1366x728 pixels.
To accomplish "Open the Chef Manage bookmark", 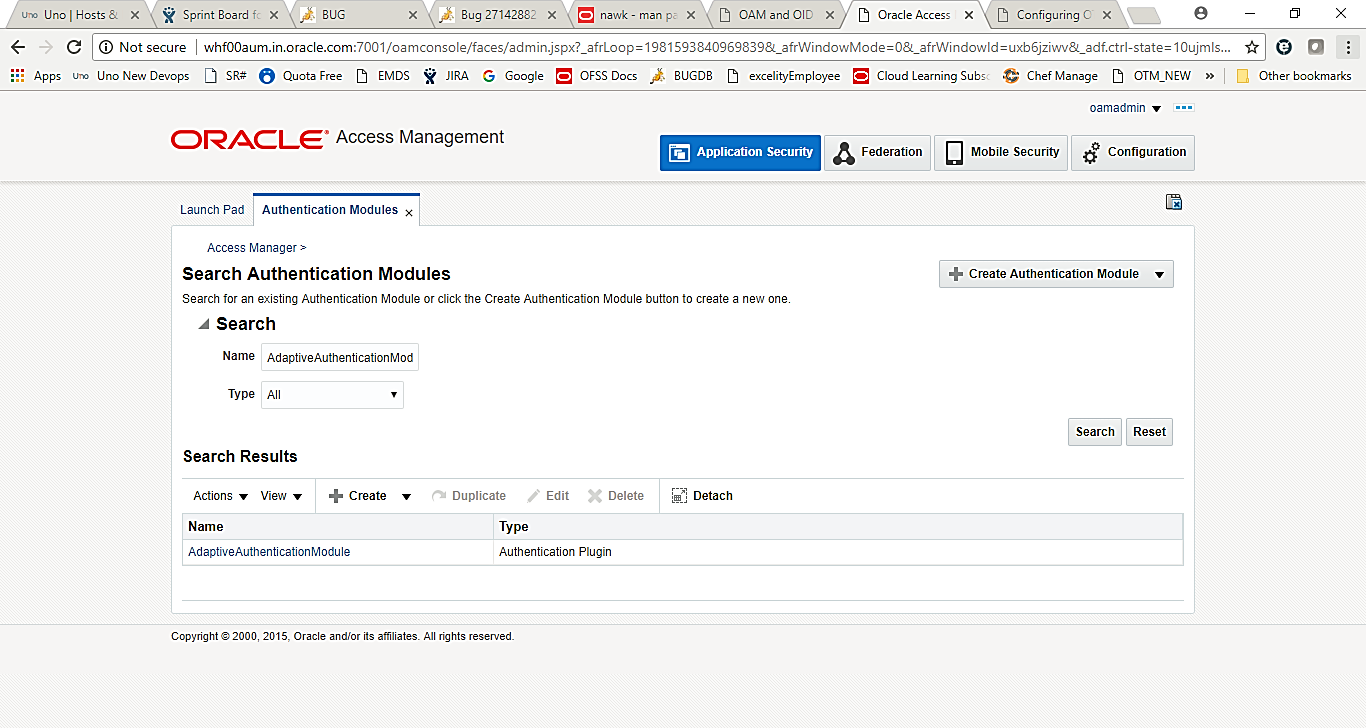I will click(x=1050, y=76).
